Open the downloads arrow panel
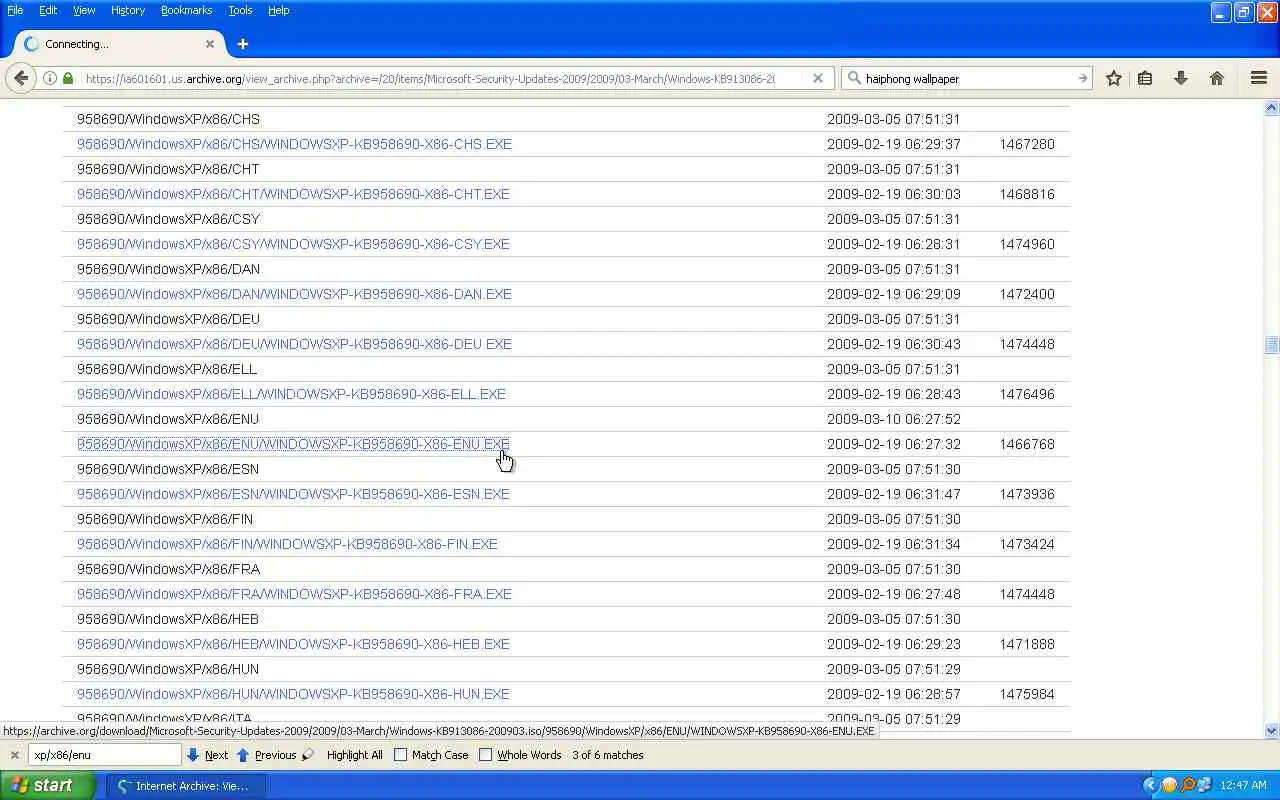The height and width of the screenshot is (800, 1280). 1181,78
